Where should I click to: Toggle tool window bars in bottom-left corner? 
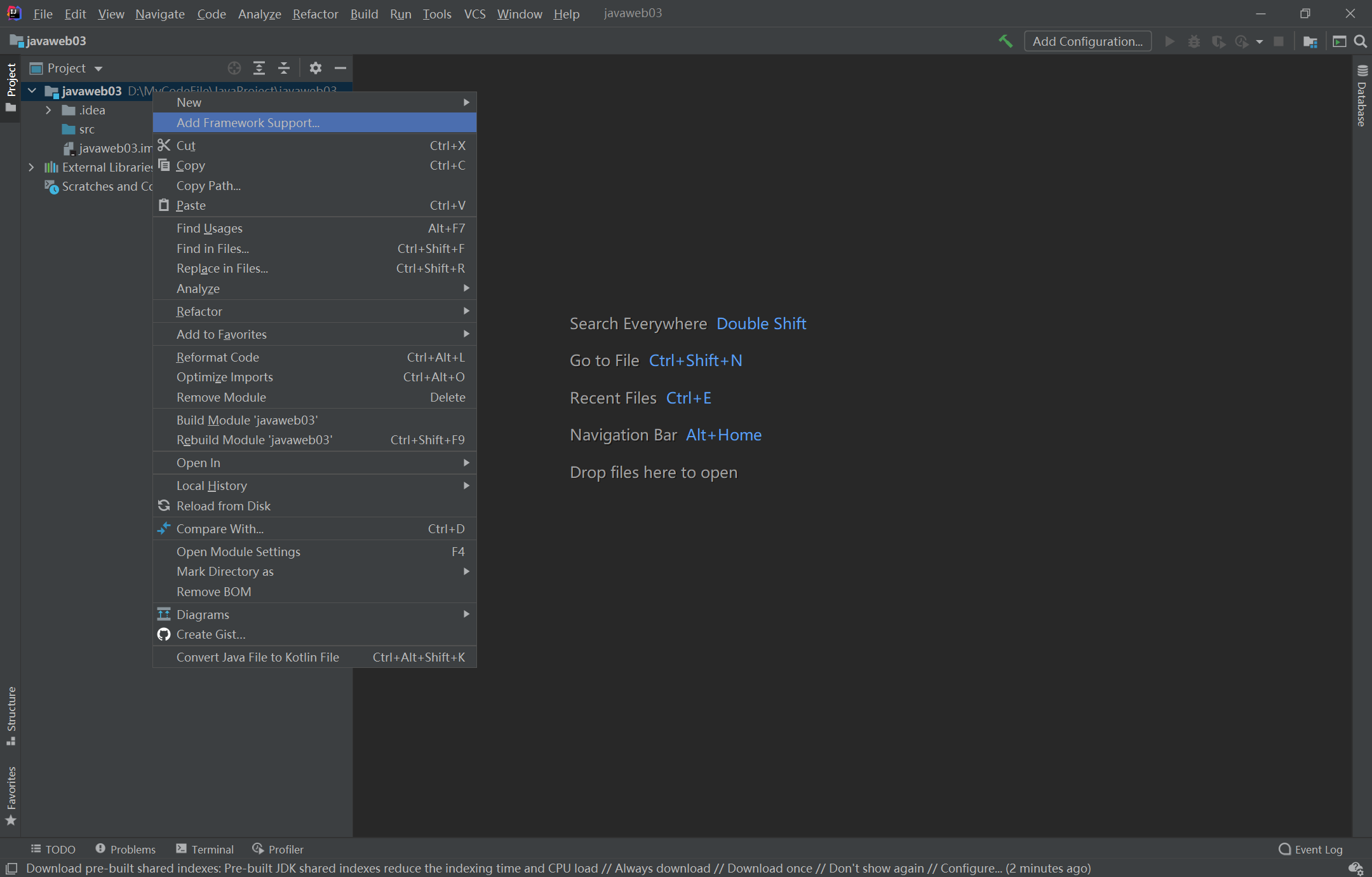tap(11, 868)
